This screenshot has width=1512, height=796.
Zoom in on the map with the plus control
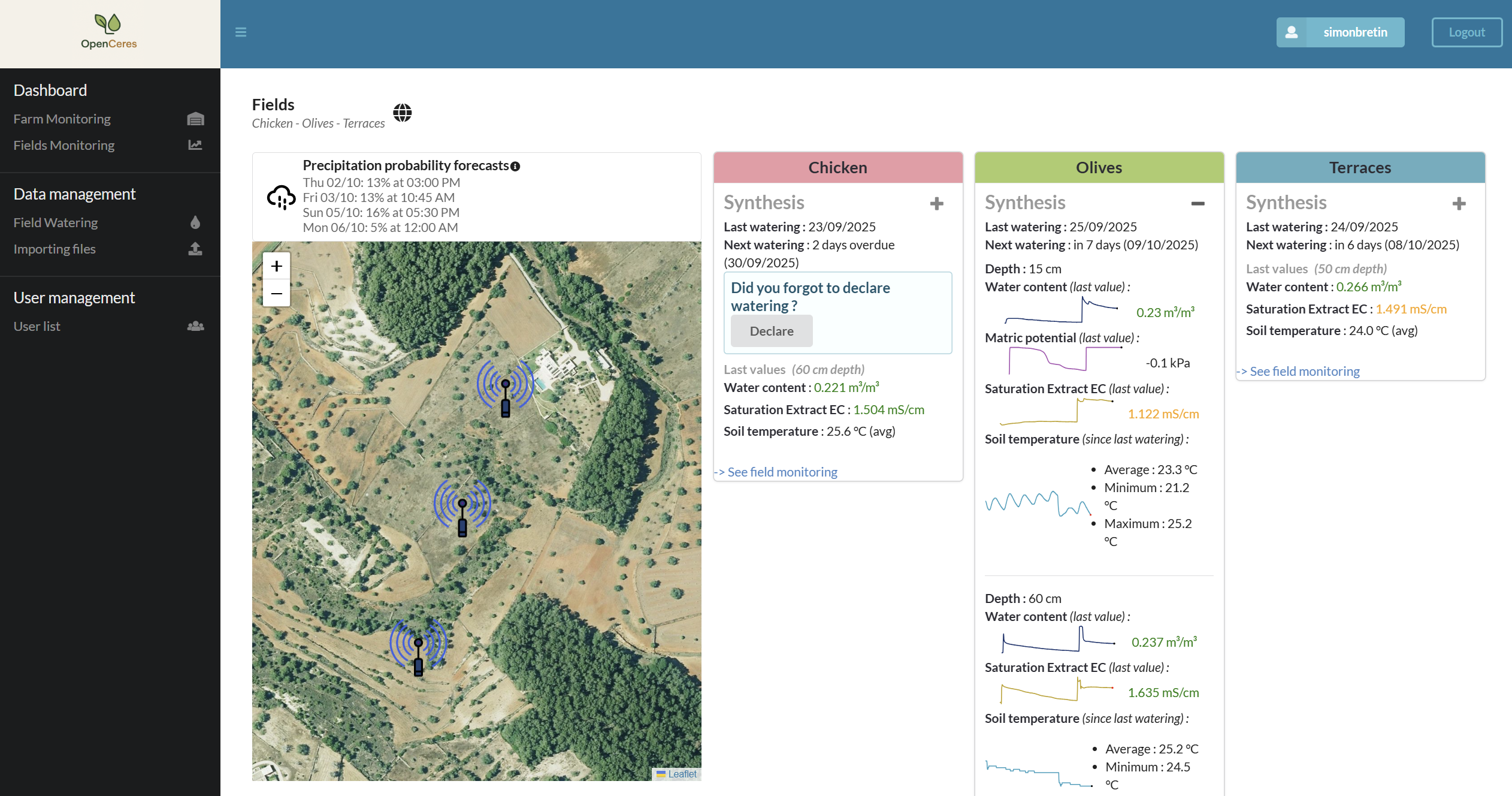(x=276, y=266)
